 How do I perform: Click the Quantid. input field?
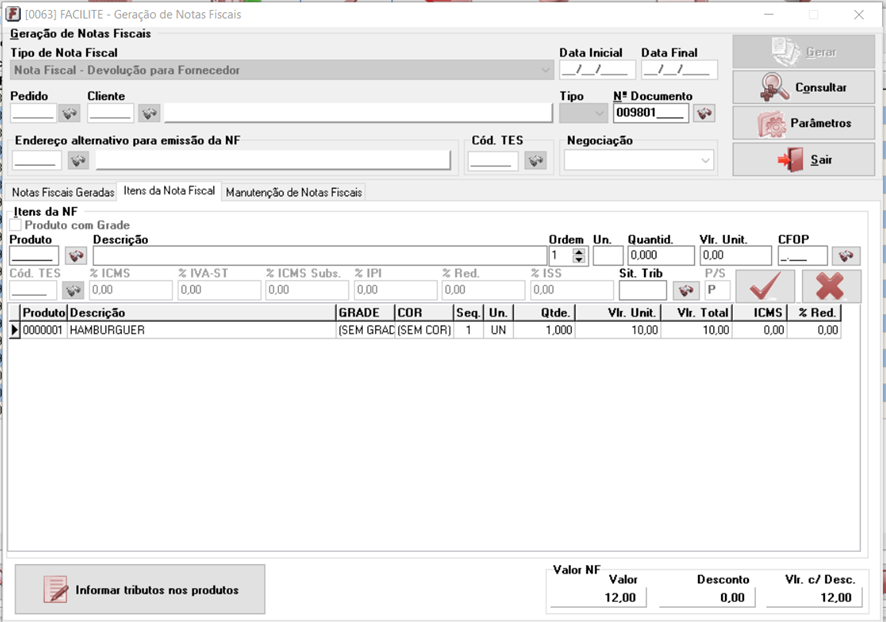(x=661, y=256)
